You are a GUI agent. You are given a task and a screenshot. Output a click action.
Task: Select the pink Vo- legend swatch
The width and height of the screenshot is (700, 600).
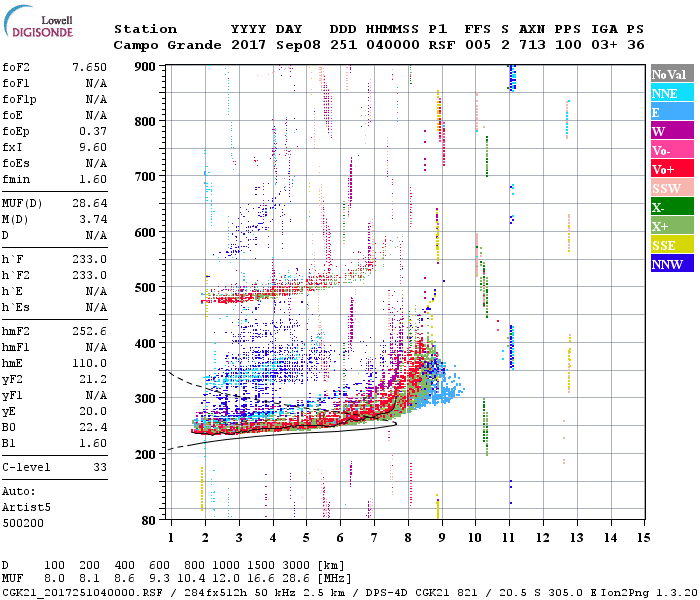pos(672,150)
